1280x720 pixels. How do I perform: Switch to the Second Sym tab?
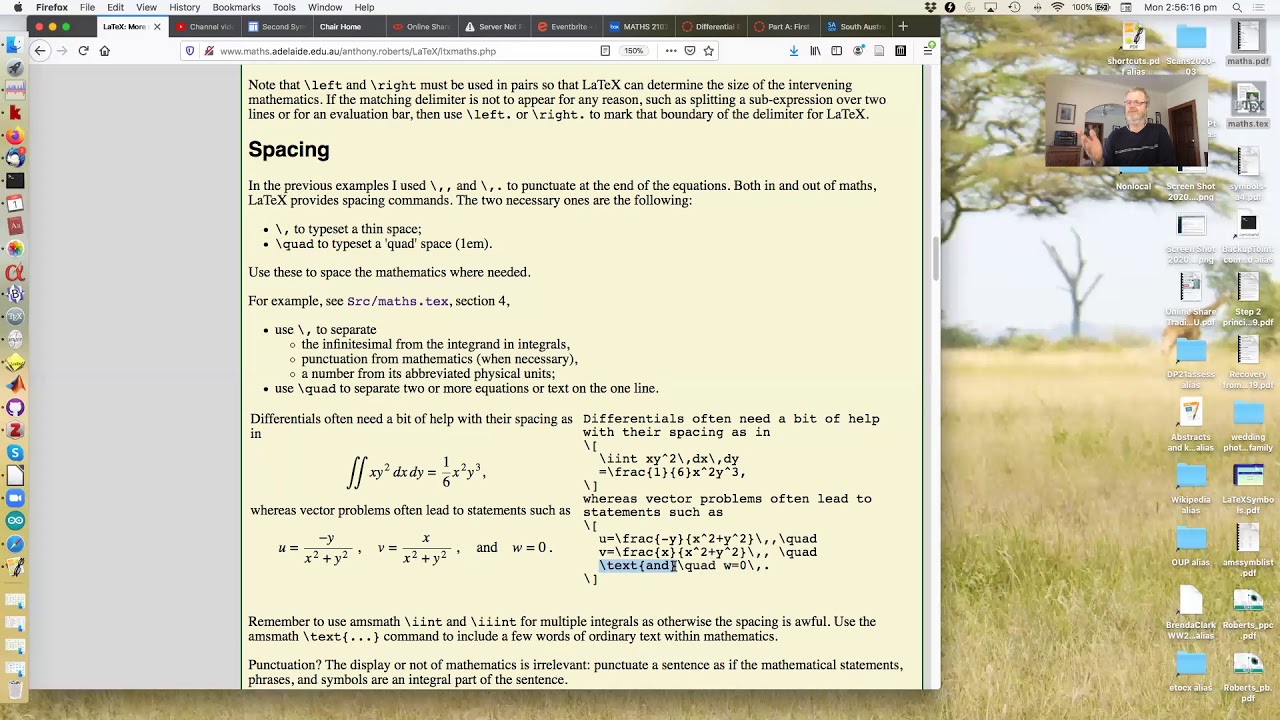pyautogui.click(x=275, y=27)
